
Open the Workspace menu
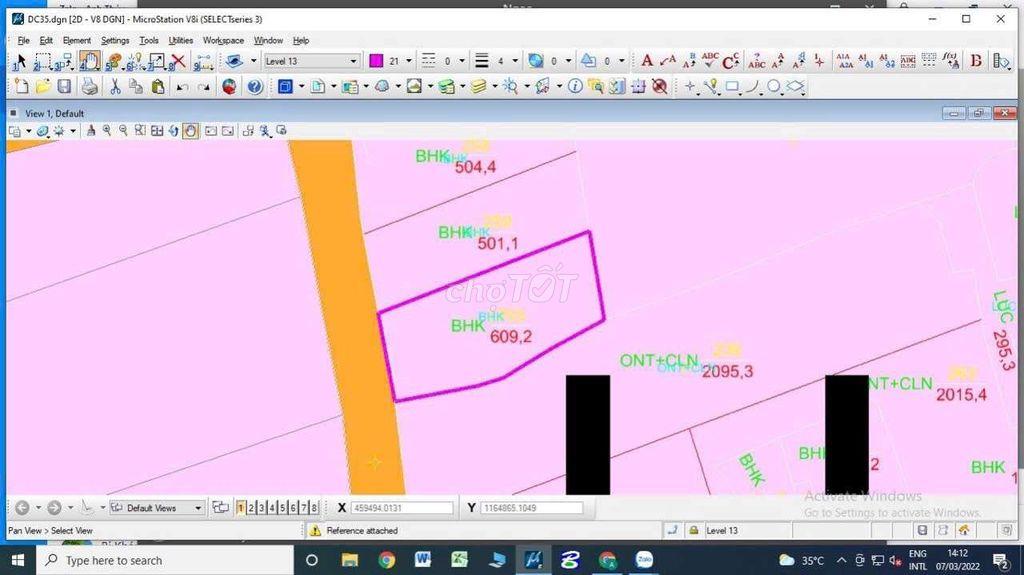tap(223, 41)
